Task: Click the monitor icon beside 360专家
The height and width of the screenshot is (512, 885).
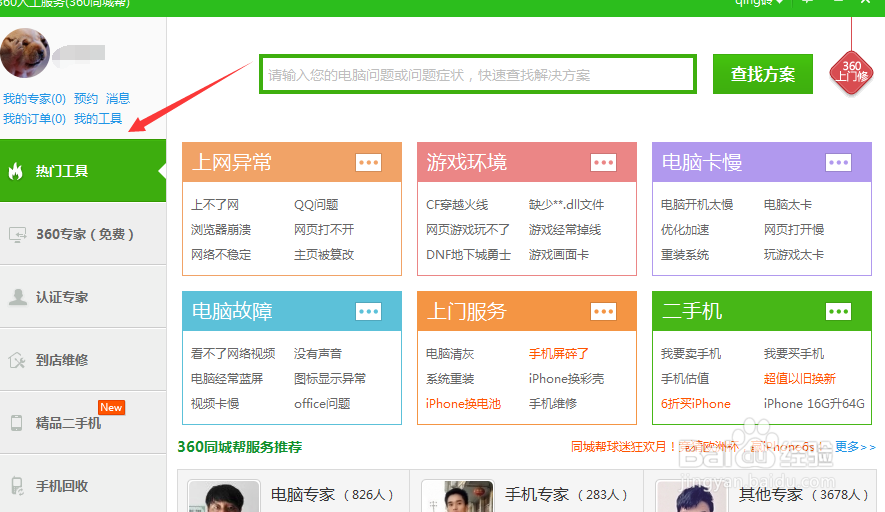Action: pos(17,234)
